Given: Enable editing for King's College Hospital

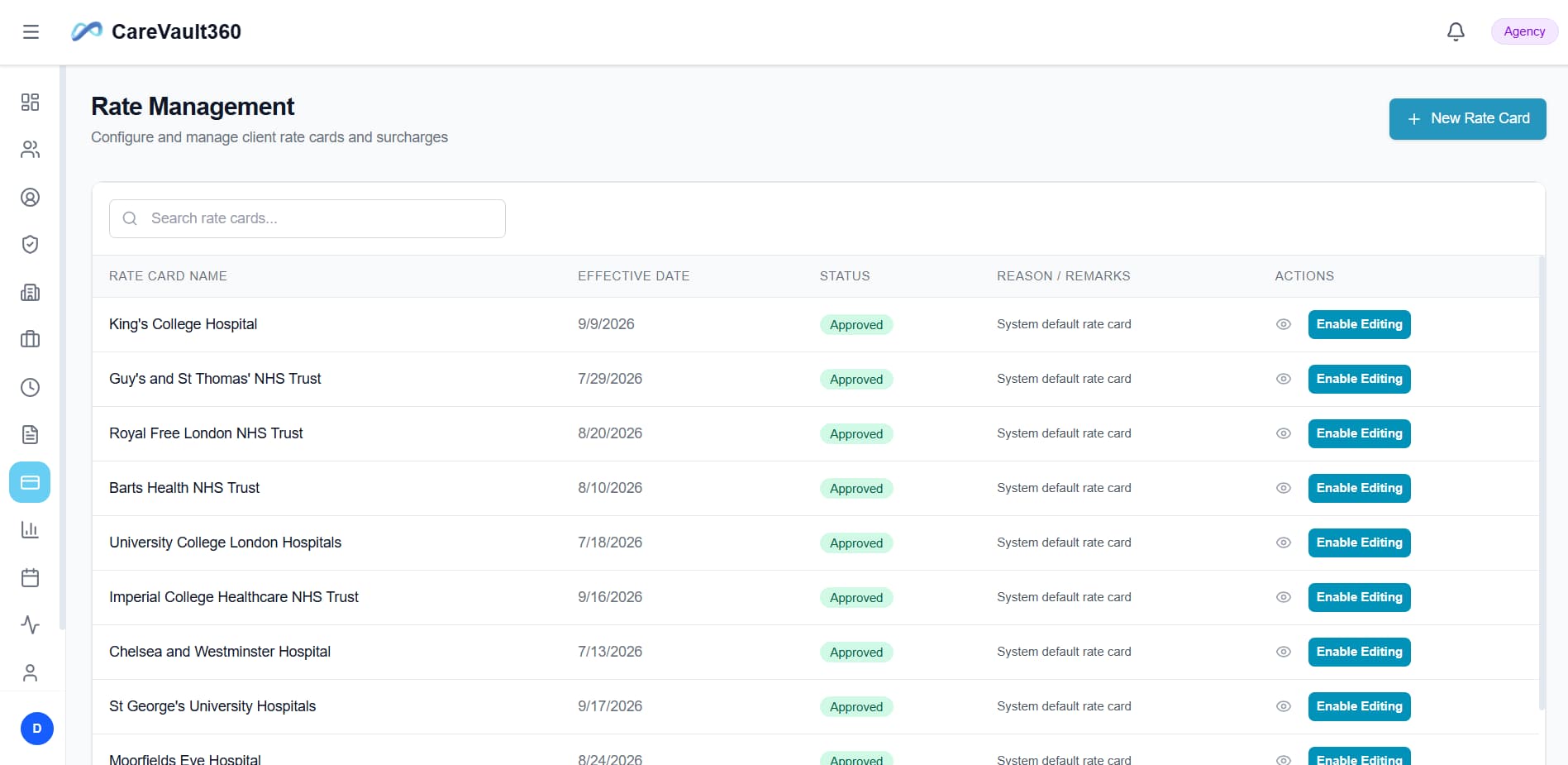Looking at the screenshot, I should (1359, 324).
